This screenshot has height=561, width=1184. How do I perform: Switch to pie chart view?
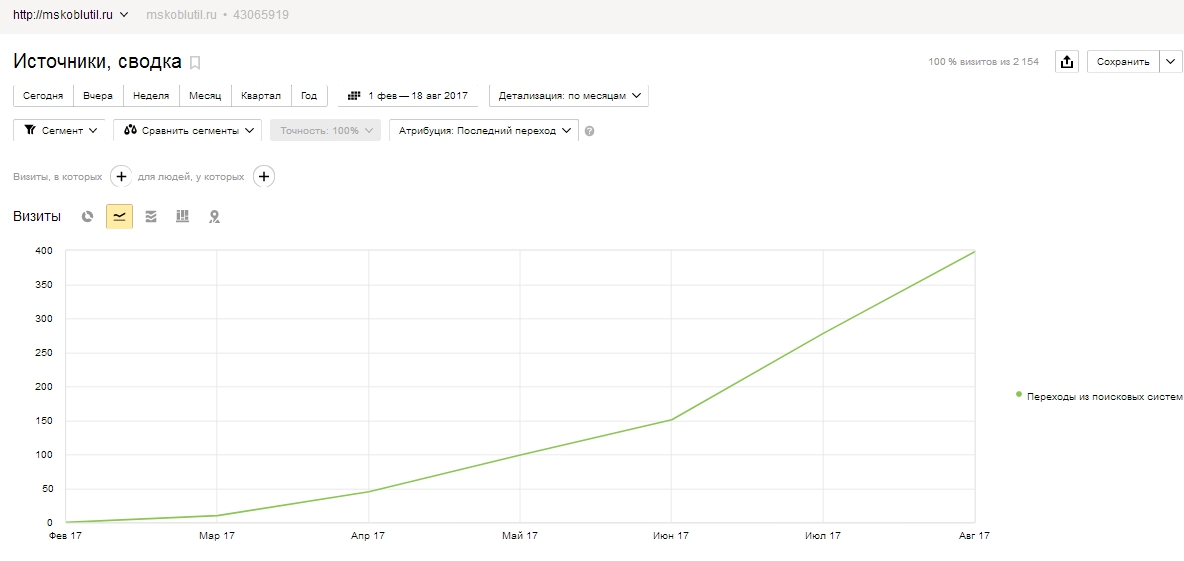click(x=88, y=217)
